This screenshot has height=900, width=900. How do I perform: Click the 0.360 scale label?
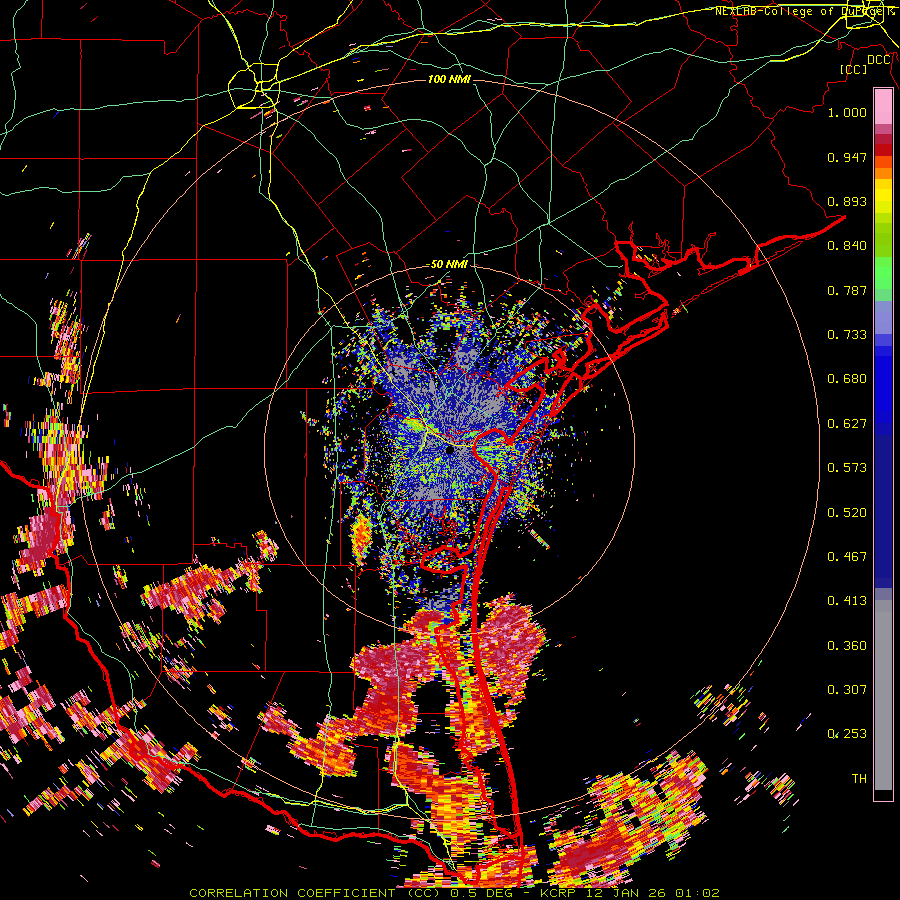pyautogui.click(x=847, y=646)
